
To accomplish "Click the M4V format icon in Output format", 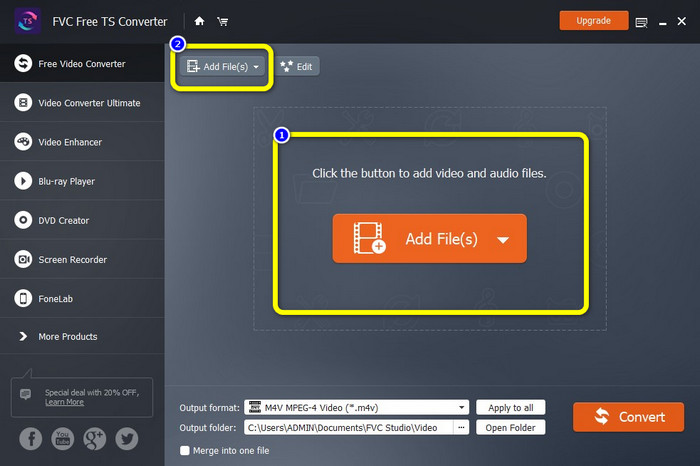I will (x=255, y=407).
